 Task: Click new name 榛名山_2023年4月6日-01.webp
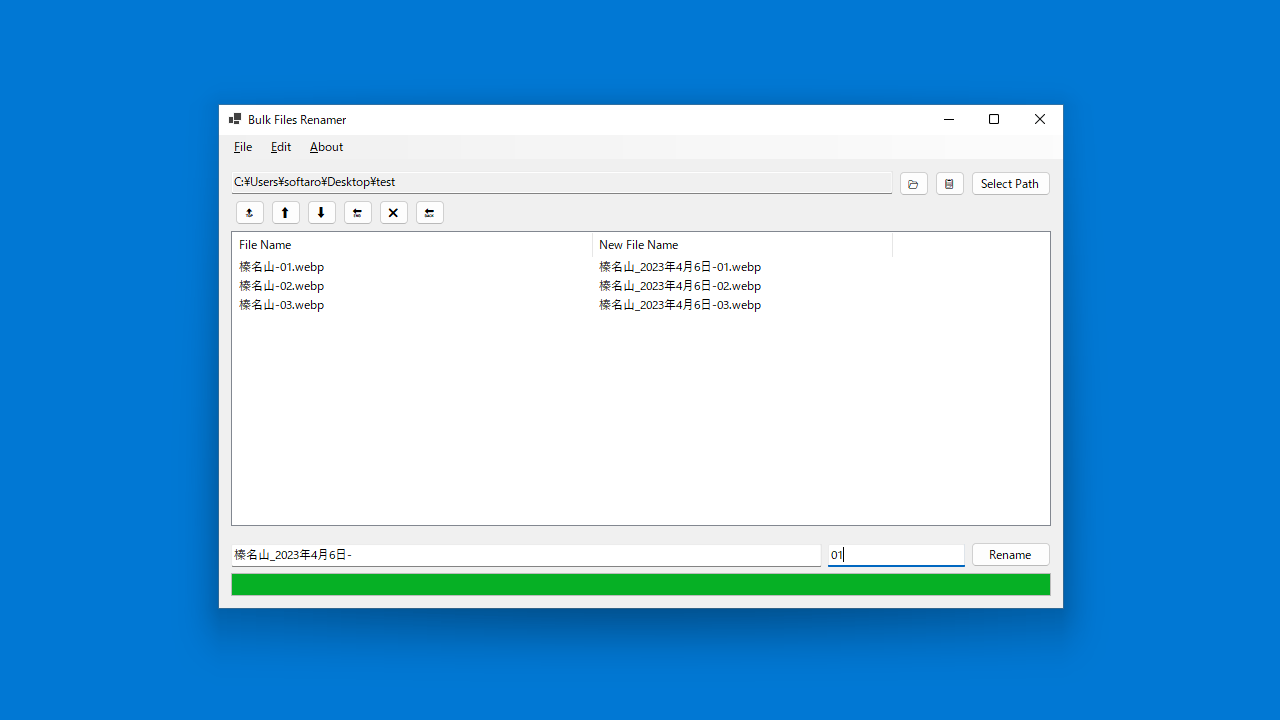coord(680,267)
